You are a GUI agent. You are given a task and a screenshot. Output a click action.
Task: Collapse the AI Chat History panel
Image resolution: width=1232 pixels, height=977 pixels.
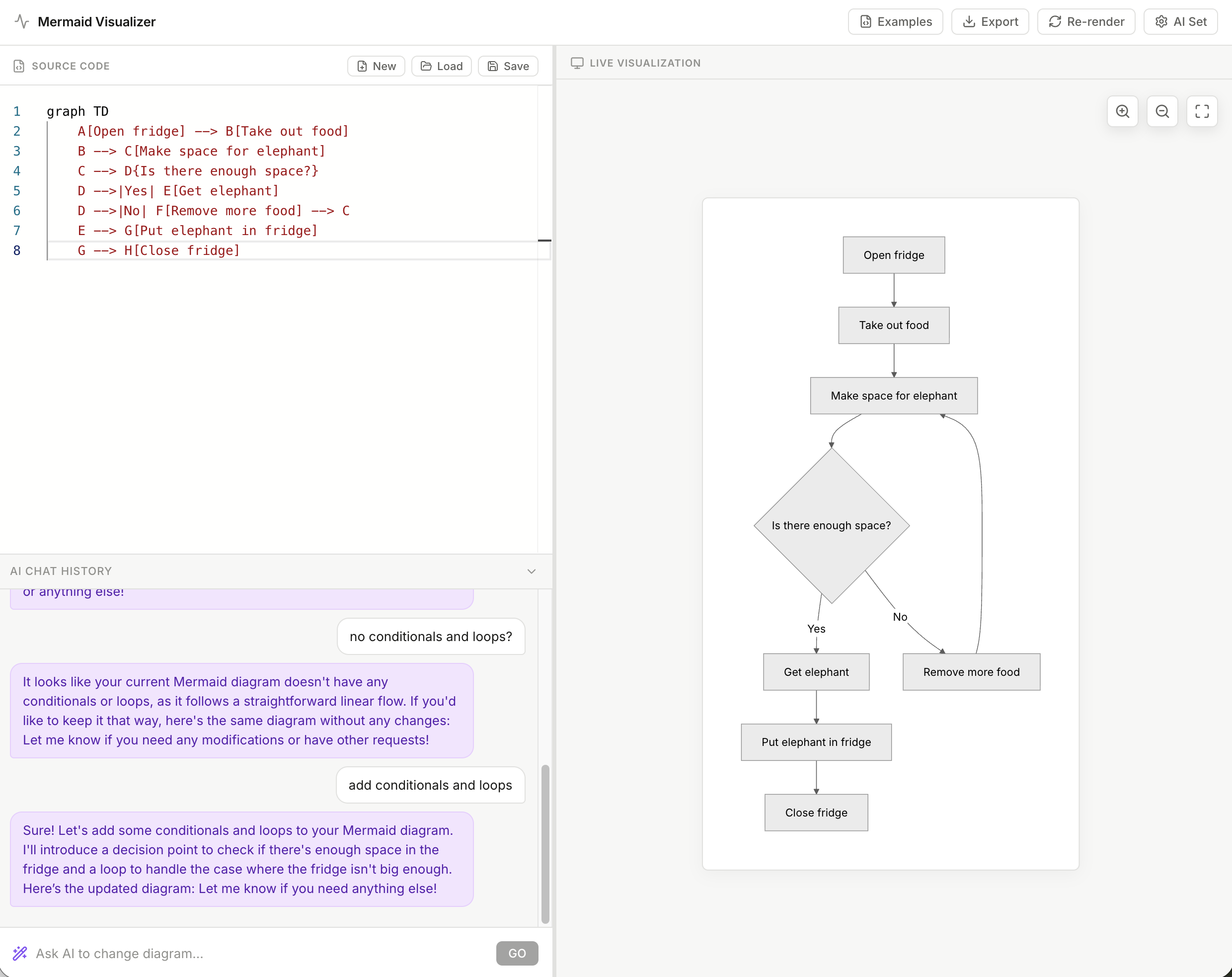[531, 571]
